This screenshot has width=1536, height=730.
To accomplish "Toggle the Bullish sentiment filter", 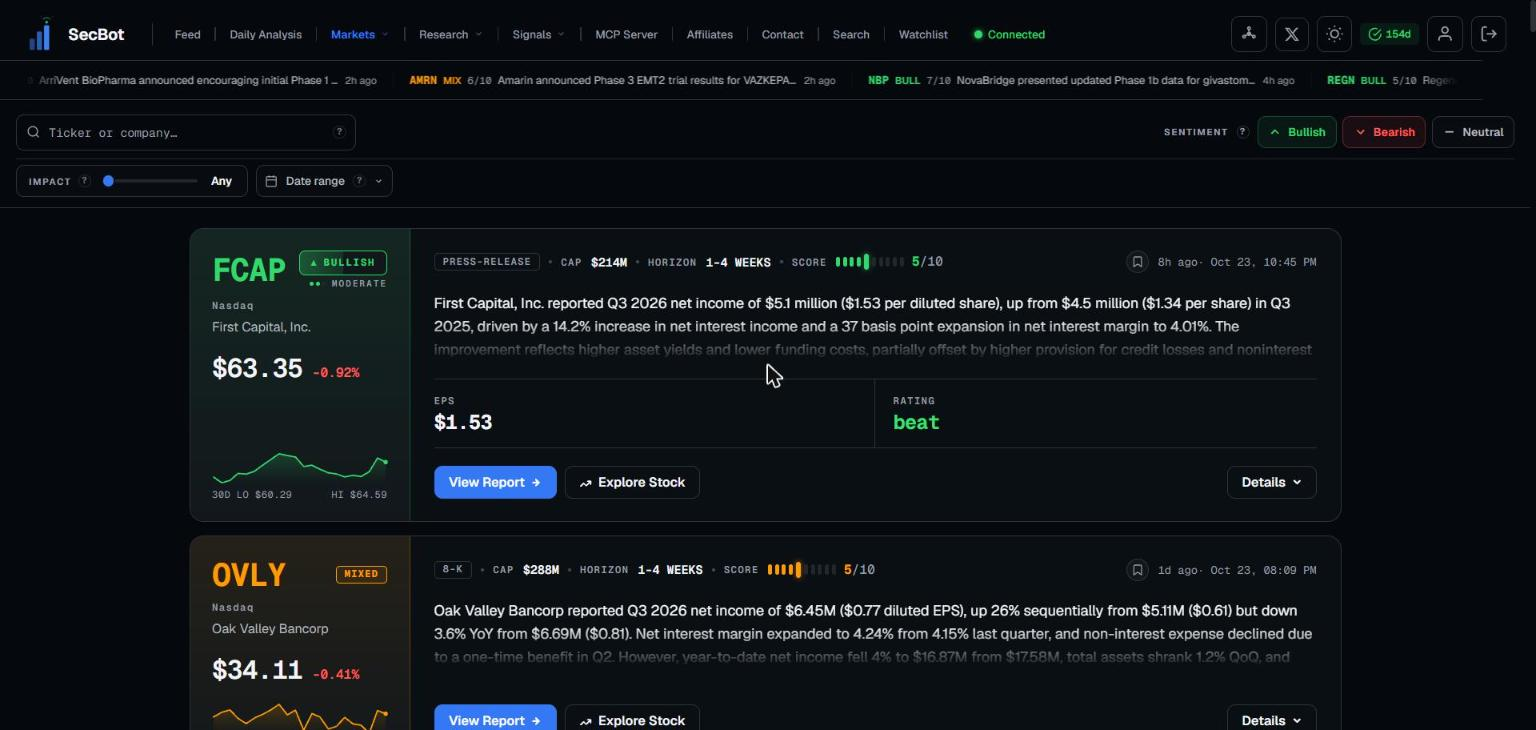I will pyautogui.click(x=1297, y=132).
